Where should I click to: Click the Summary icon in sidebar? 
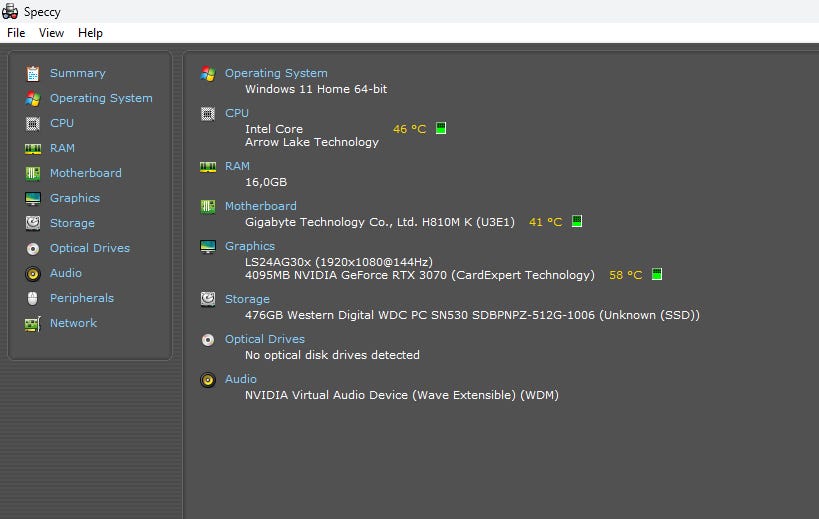pyautogui.click(x=33, y=73)
